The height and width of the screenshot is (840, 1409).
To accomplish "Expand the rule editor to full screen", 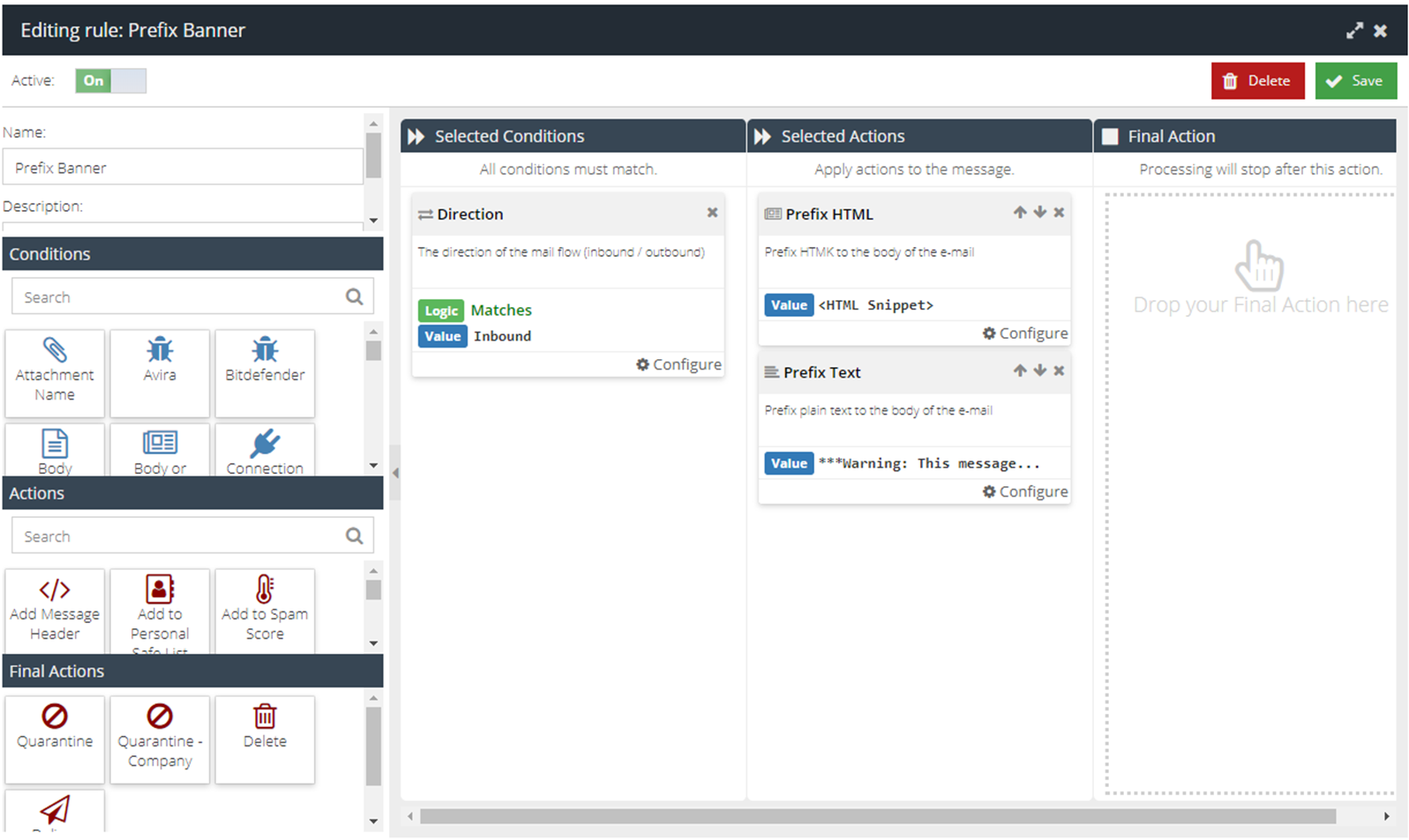I will click(x=1354, y=31).
